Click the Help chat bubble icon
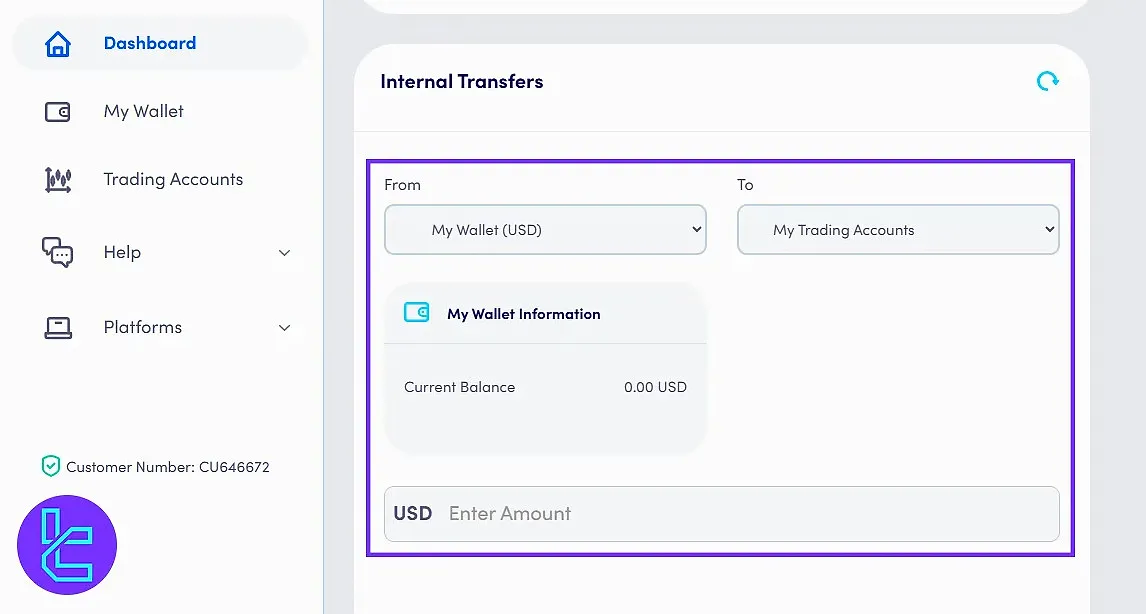 click(58, 252)
